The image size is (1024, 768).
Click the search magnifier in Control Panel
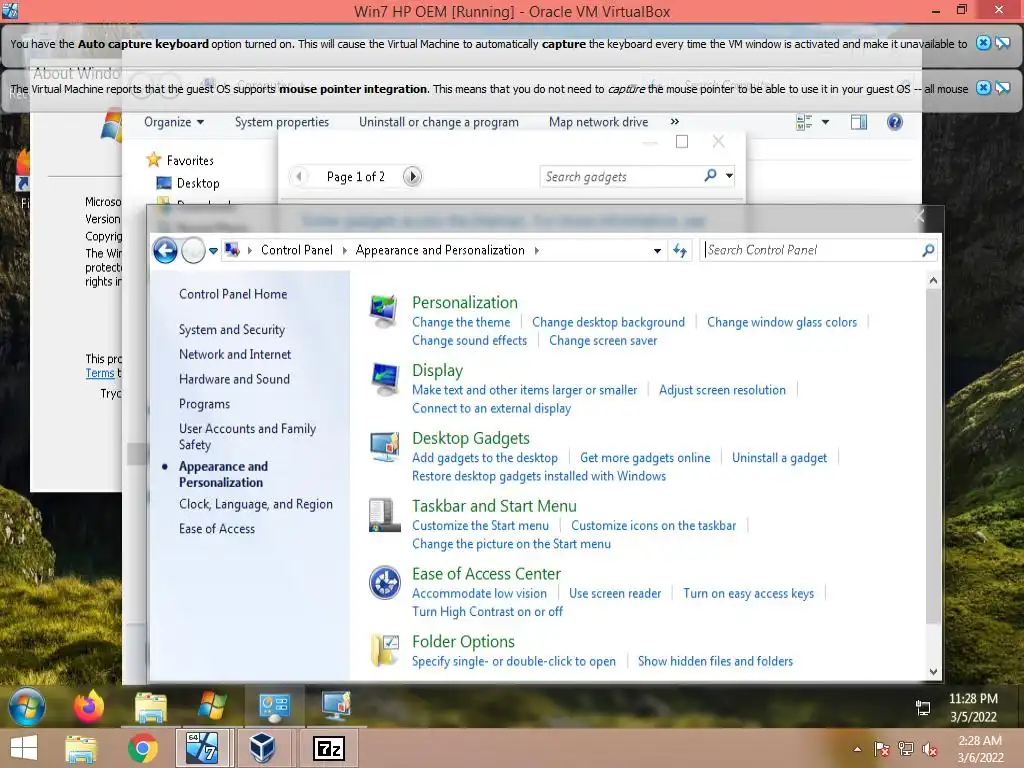[927, 250]
